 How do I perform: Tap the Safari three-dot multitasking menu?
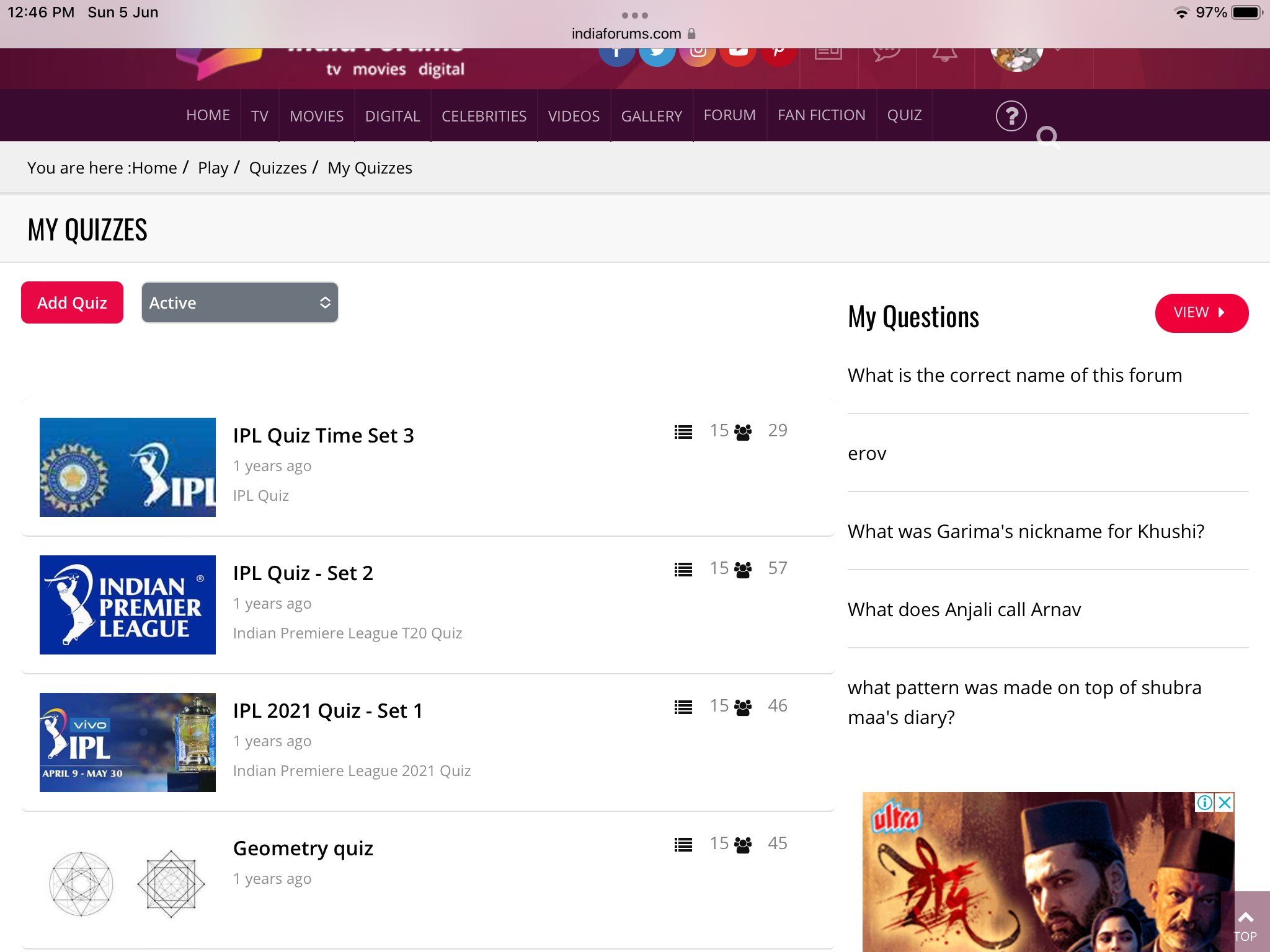coord(635,15)
